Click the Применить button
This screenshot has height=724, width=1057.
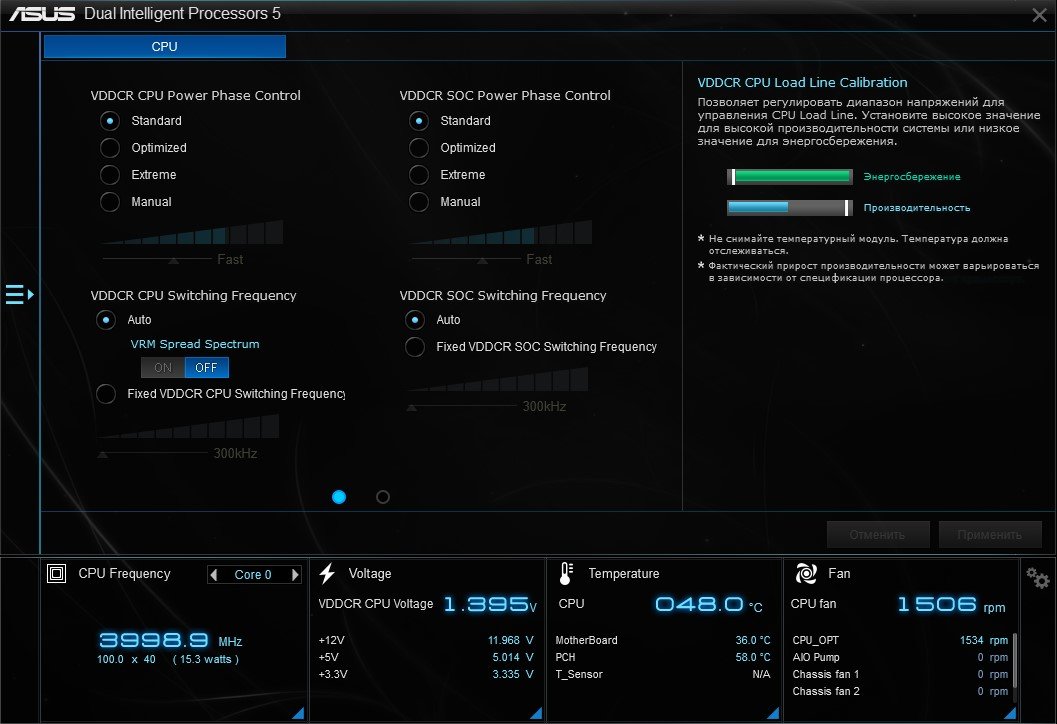tap(990, 535)
